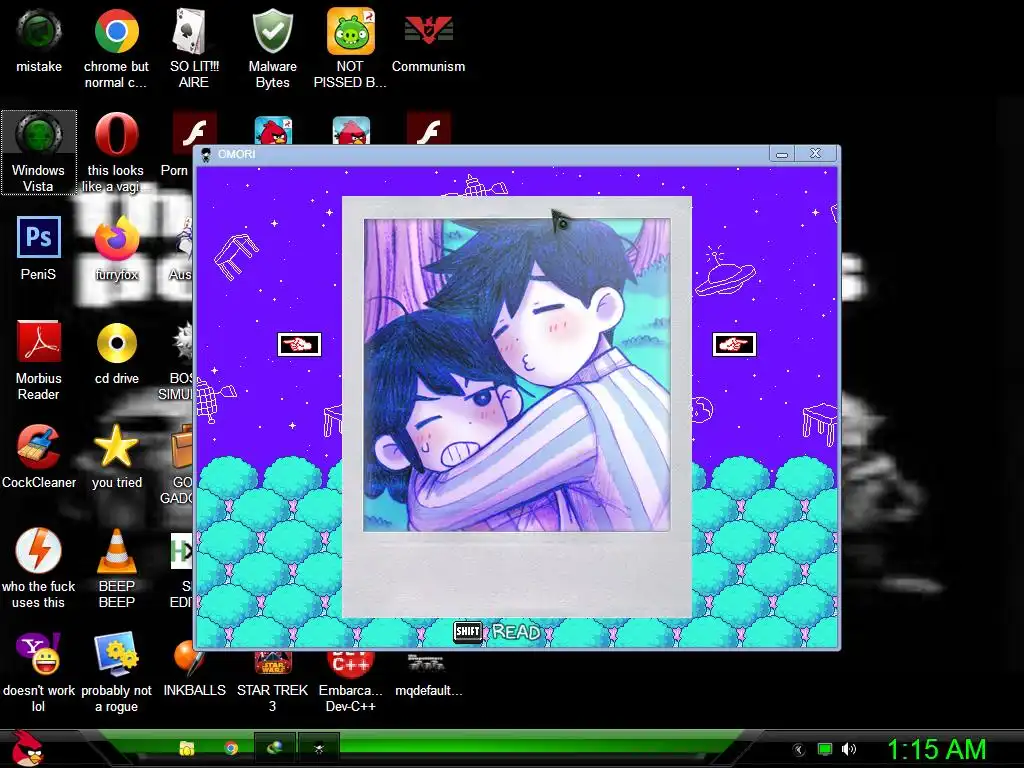Open the 'furryfox' Firefox icon
Viewport: 1024px width, 768px height.
[x=116, y=248]
